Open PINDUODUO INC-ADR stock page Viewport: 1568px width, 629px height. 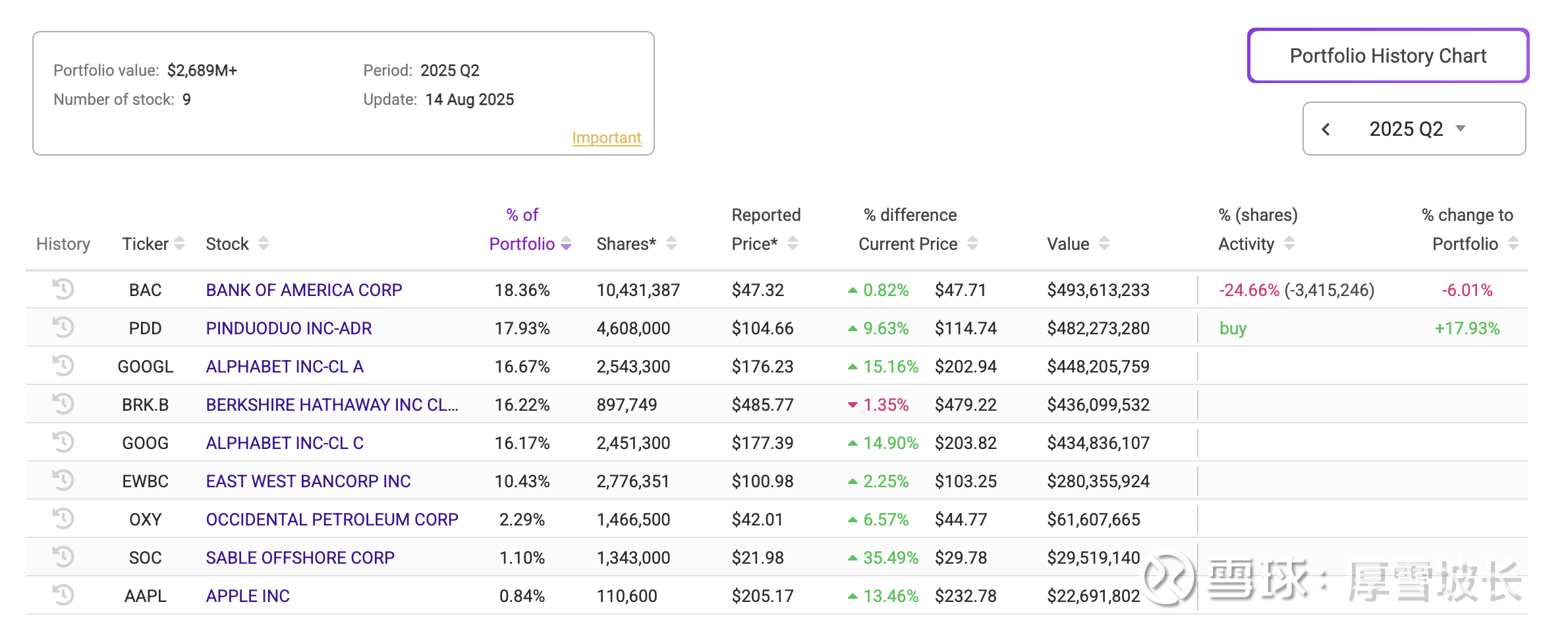pos(289,328)
